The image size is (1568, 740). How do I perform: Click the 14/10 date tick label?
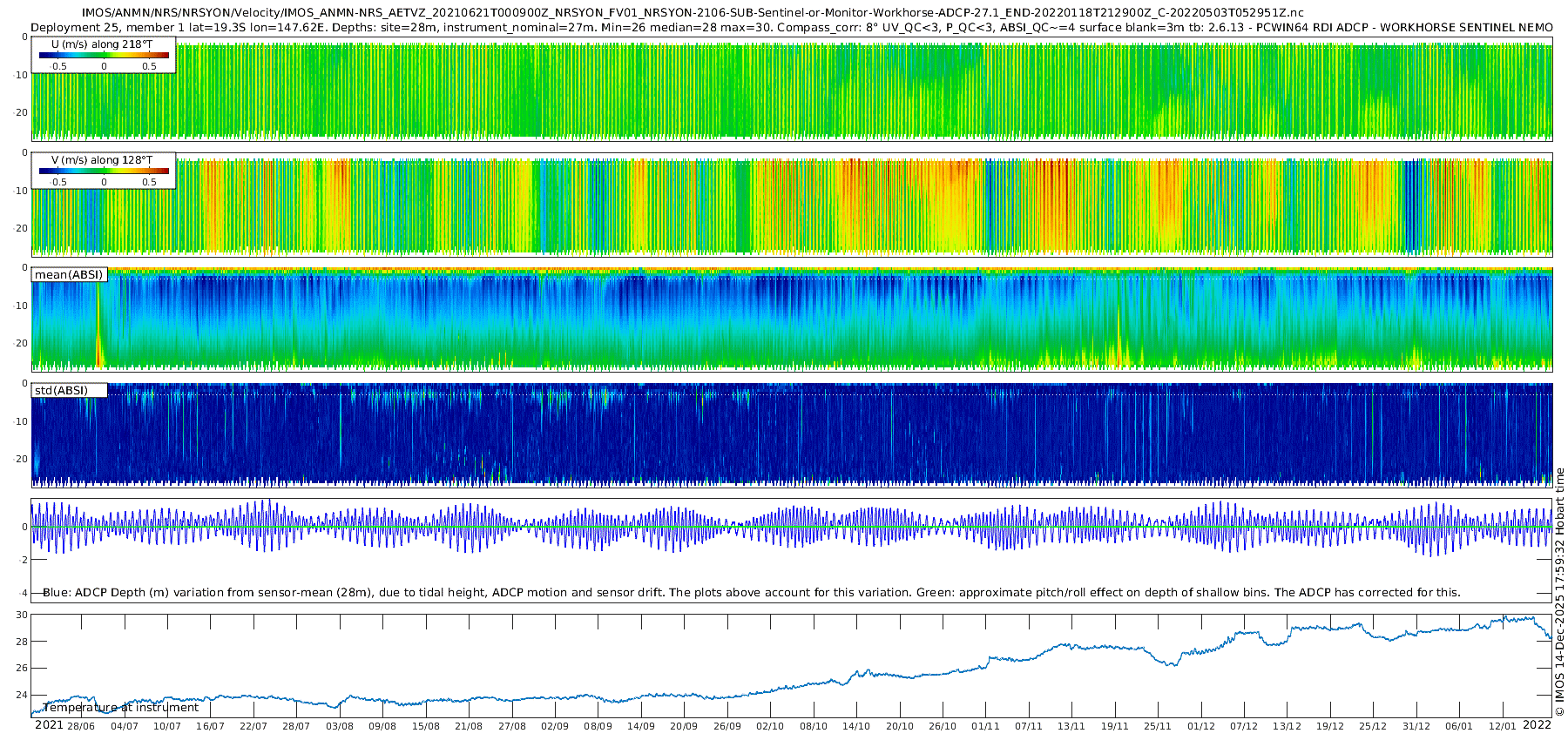point(855,726)
